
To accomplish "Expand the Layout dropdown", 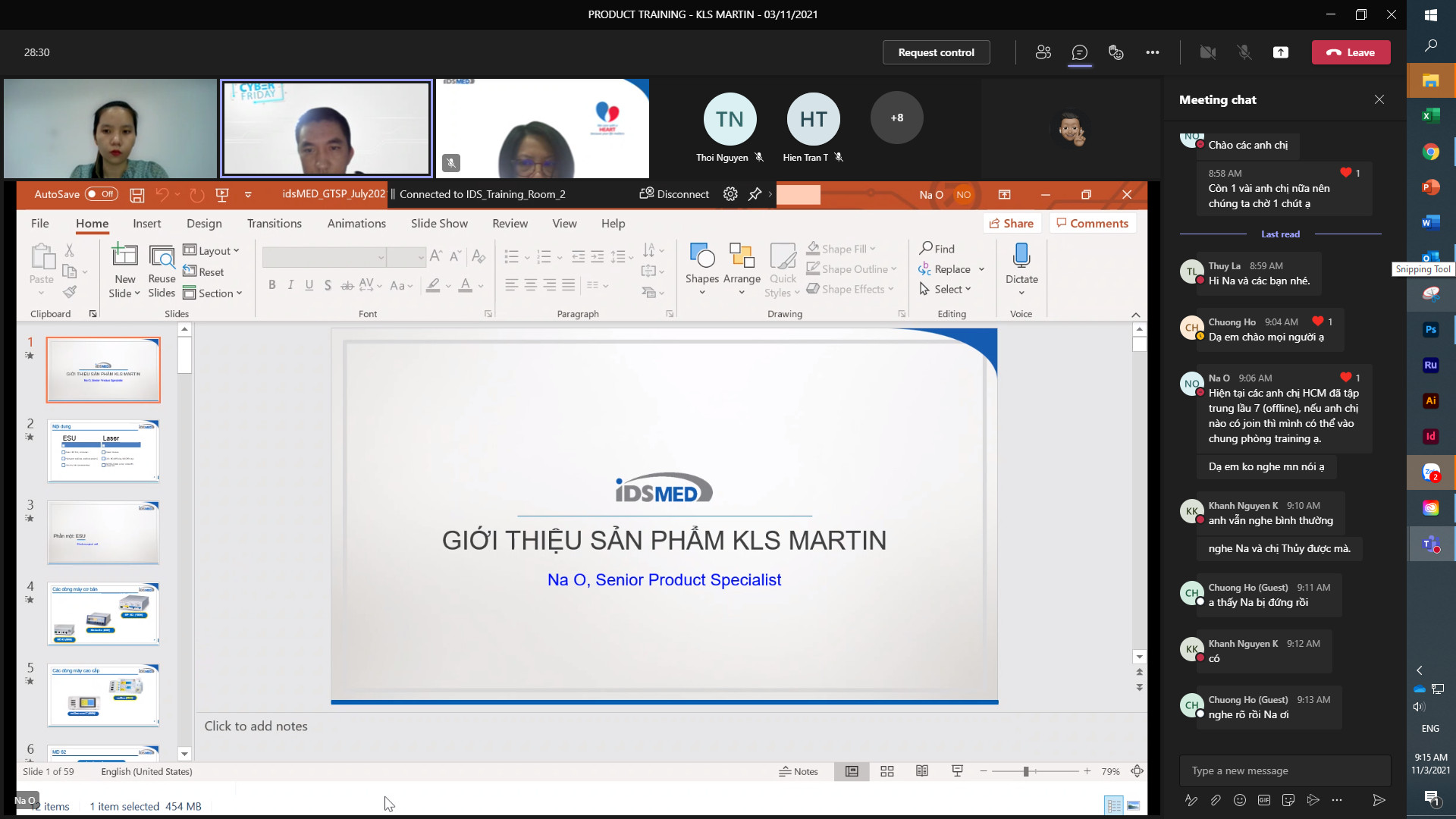I will [211, 250].
